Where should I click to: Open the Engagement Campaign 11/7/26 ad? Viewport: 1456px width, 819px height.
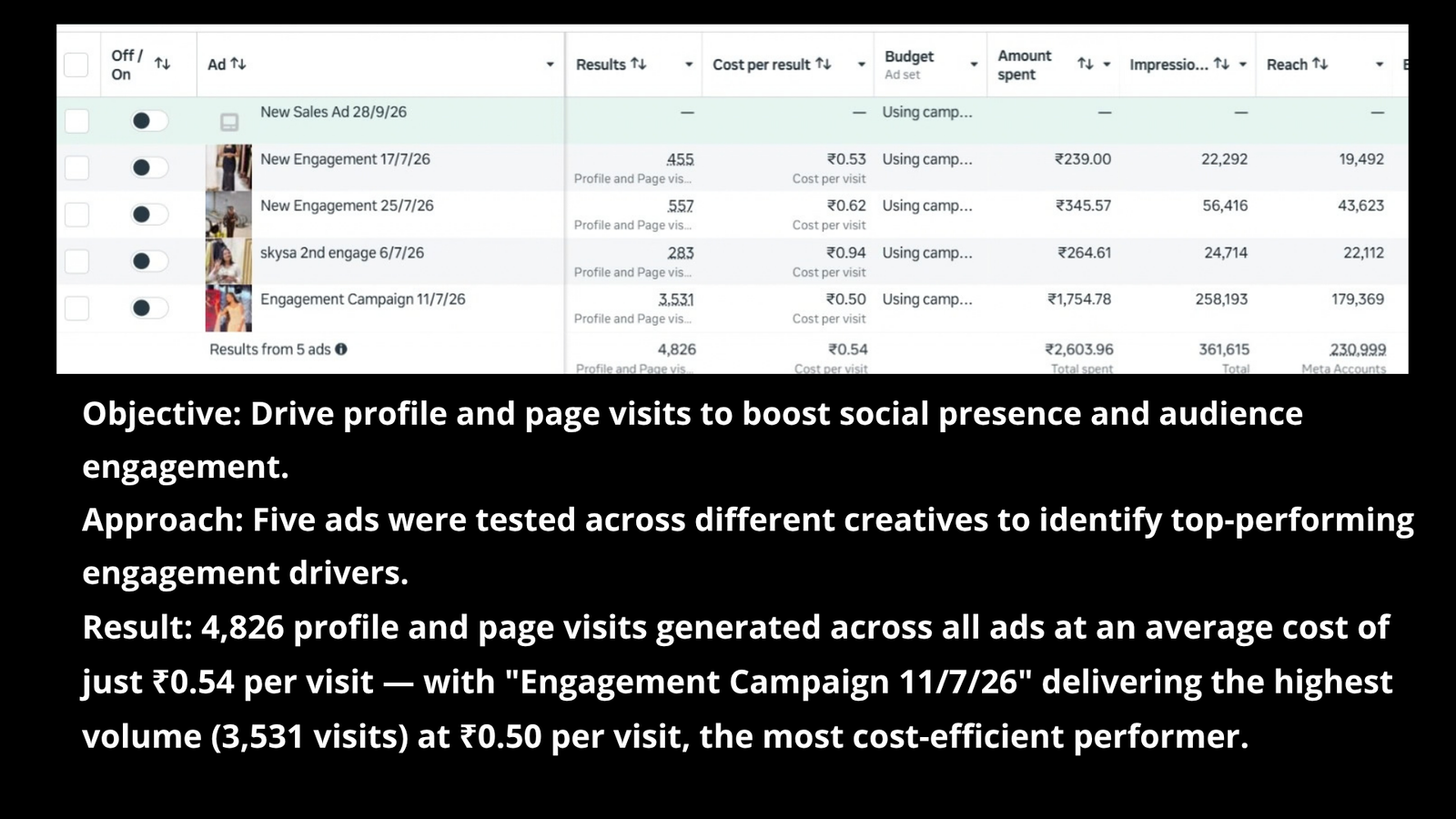pos(362,299)
